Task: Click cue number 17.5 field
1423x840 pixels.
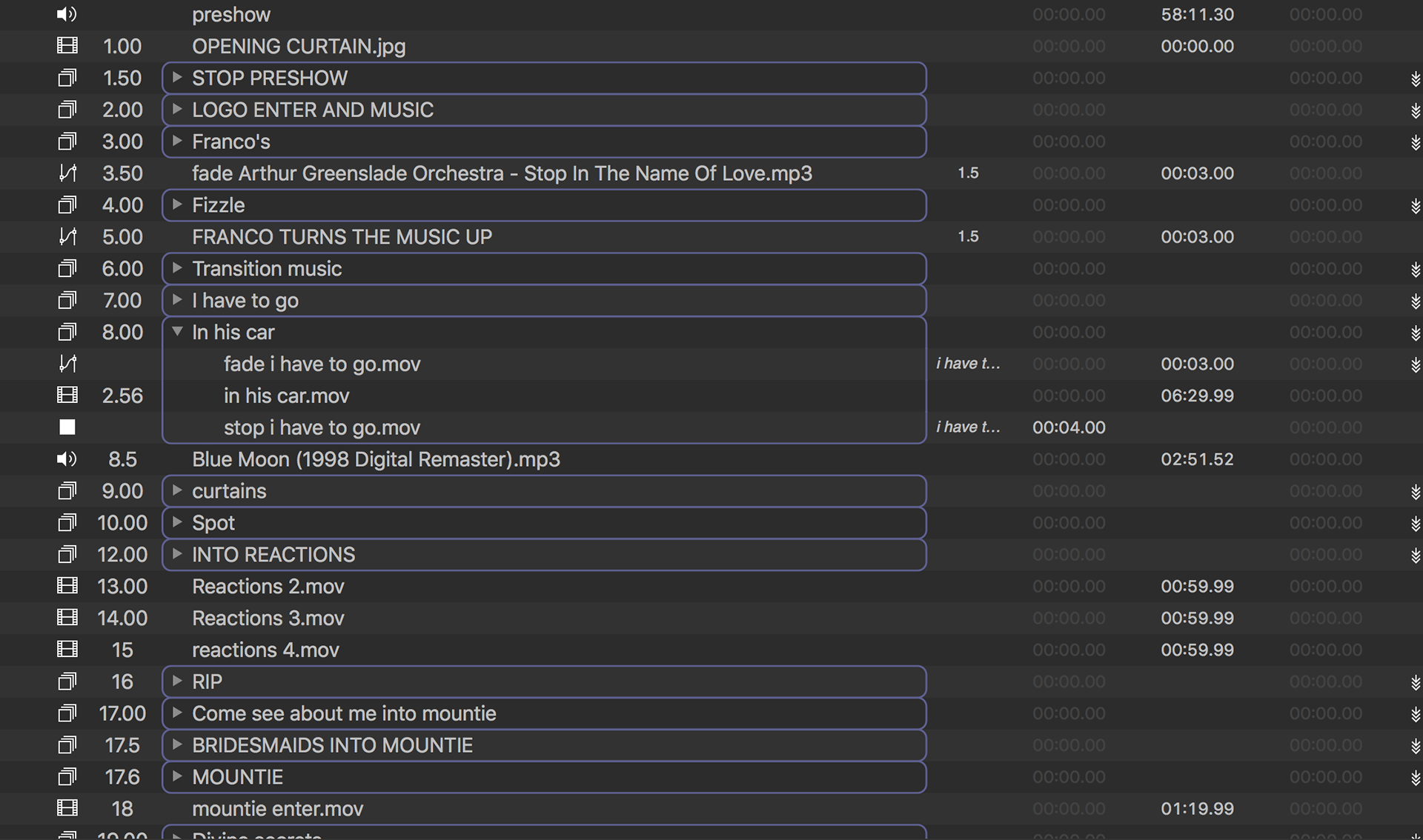Action: [x=122, y=745]
